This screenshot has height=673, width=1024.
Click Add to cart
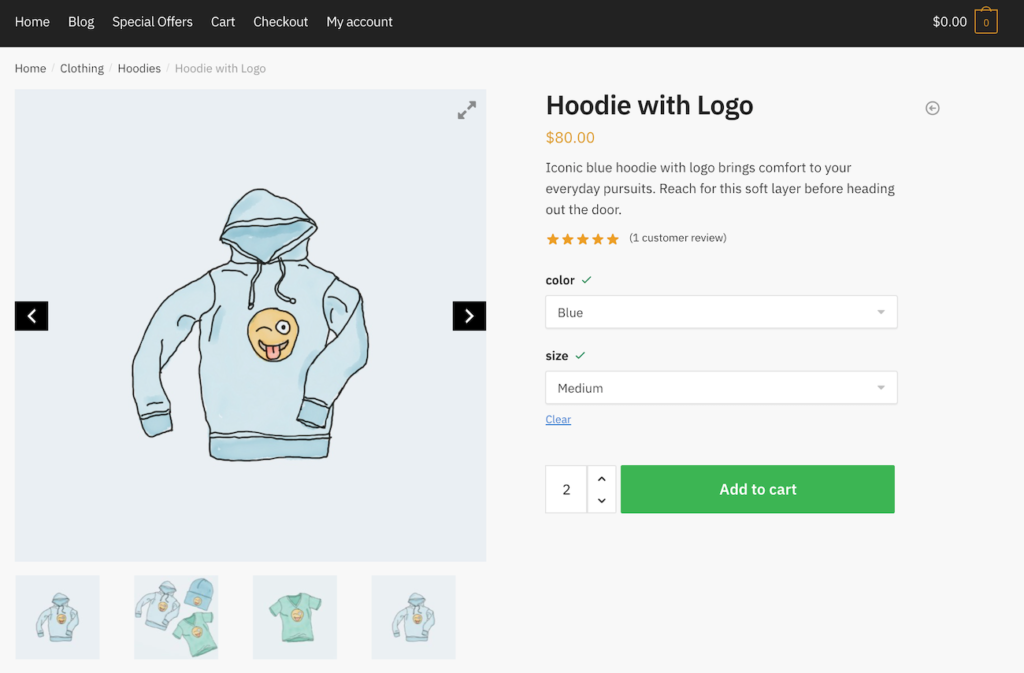pos(757,489)
